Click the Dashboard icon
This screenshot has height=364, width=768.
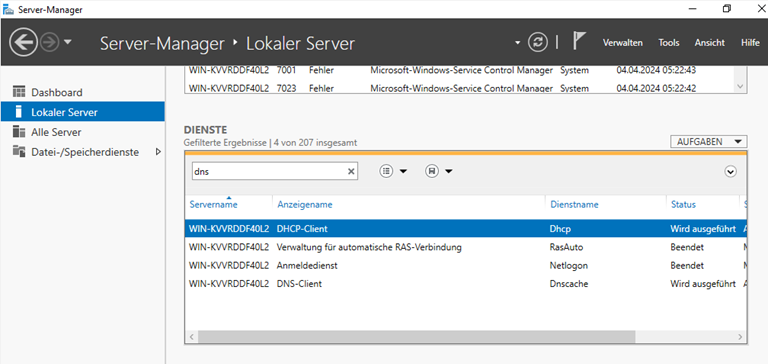click(x=19, y=92)
